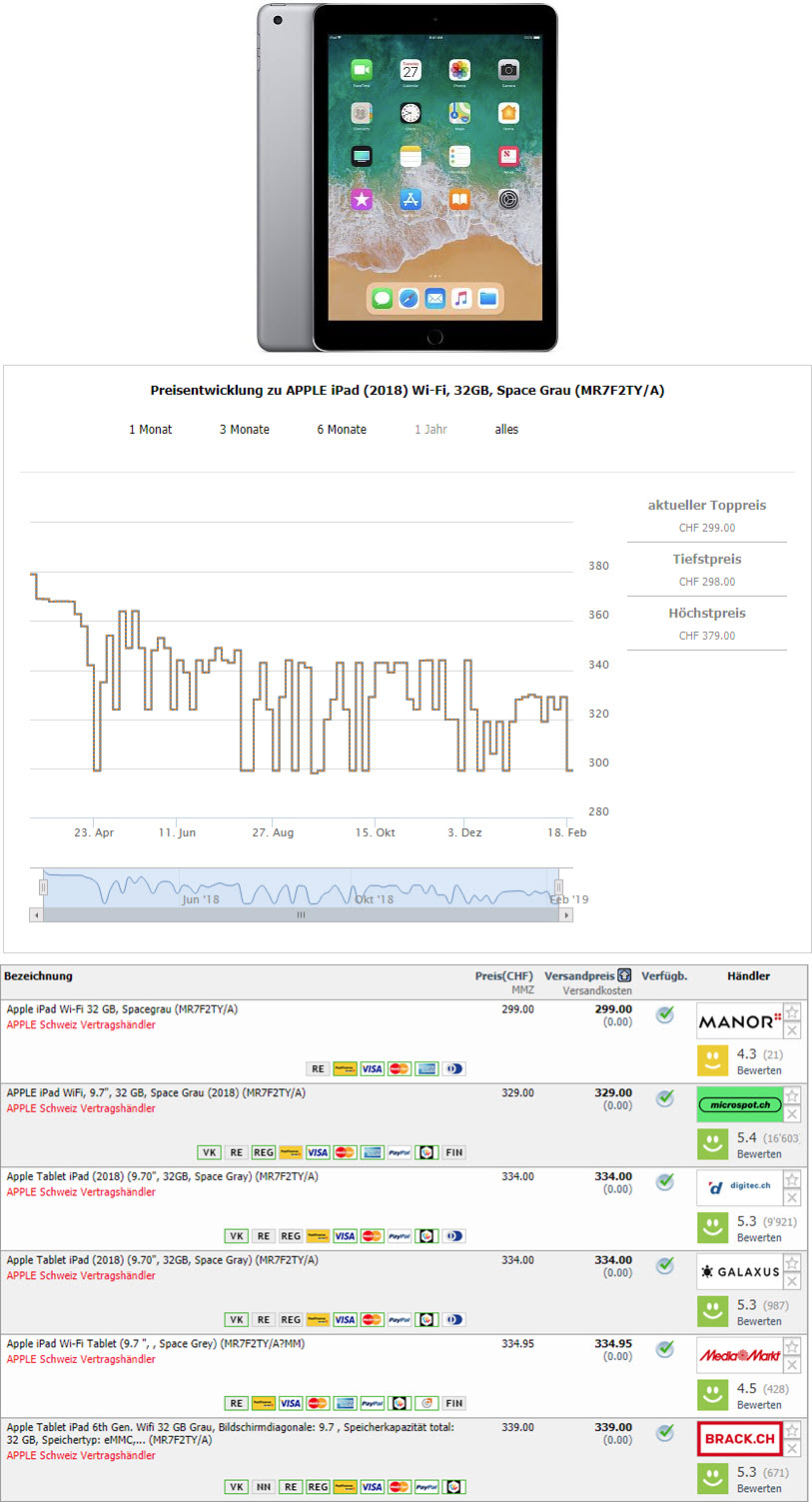This screenshot has height=1502, width=812.
Task: Click the left handle of chart range navigator
Action: (x=43, y=886)
